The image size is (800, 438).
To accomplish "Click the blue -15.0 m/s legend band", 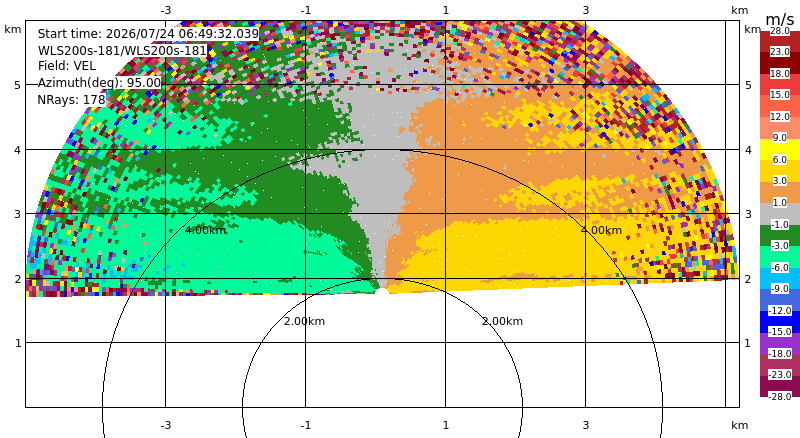I will (x=780, y=322).
